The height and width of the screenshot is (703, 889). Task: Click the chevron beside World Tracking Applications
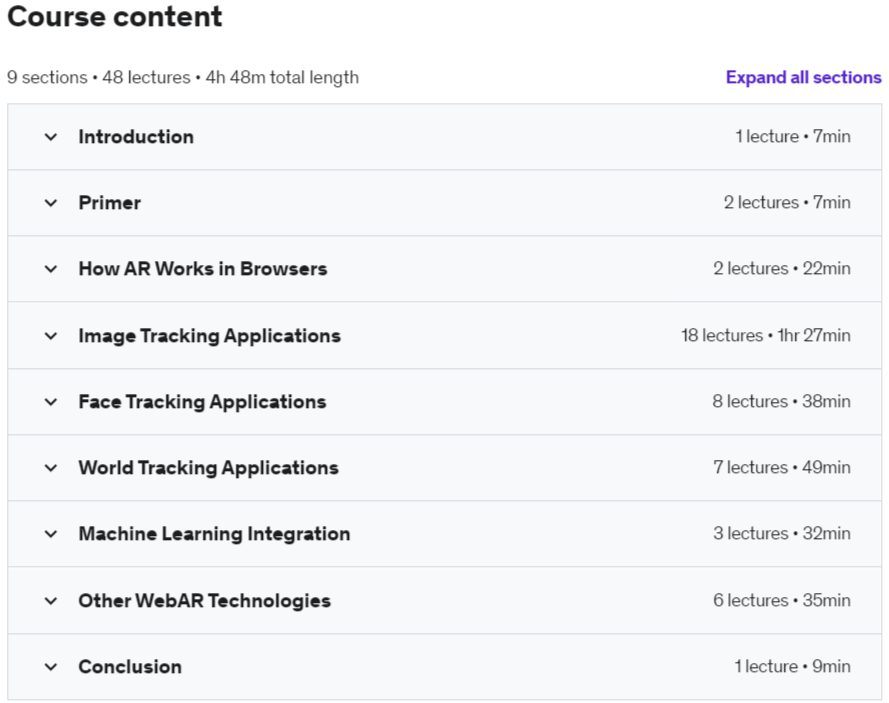(51, 468)
